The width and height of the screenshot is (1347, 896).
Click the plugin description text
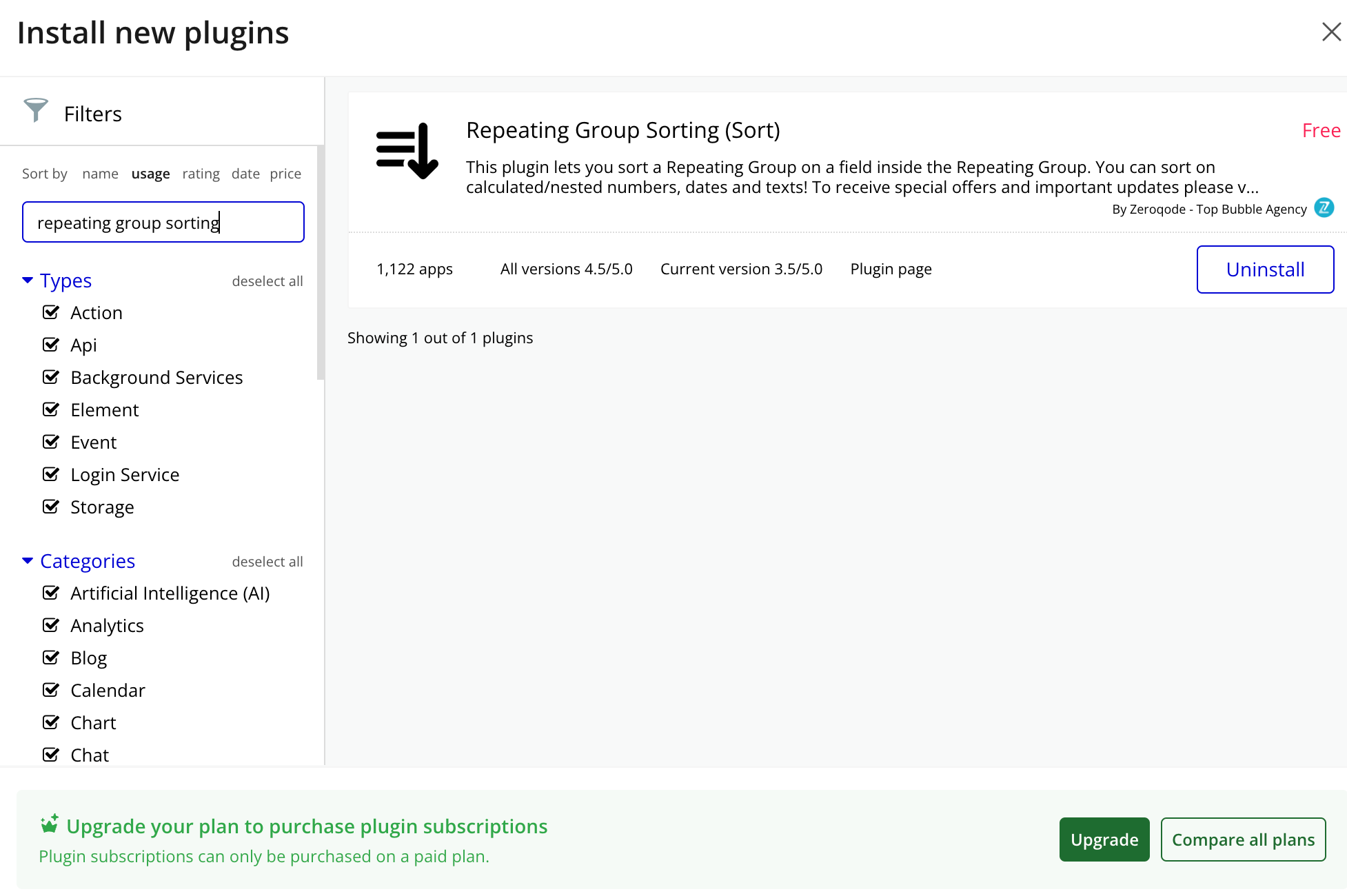pyautogui.click(x=862, y=177)
